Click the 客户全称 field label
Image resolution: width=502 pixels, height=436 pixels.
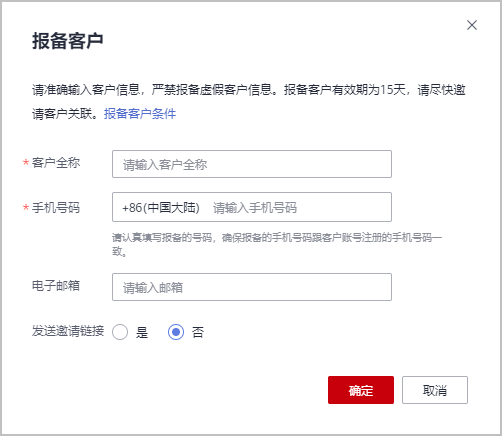pyautogui.click(x=56, y=163)
